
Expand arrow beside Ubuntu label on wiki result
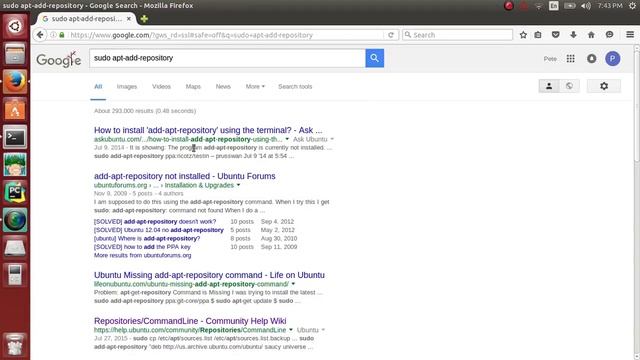(323, 330)
